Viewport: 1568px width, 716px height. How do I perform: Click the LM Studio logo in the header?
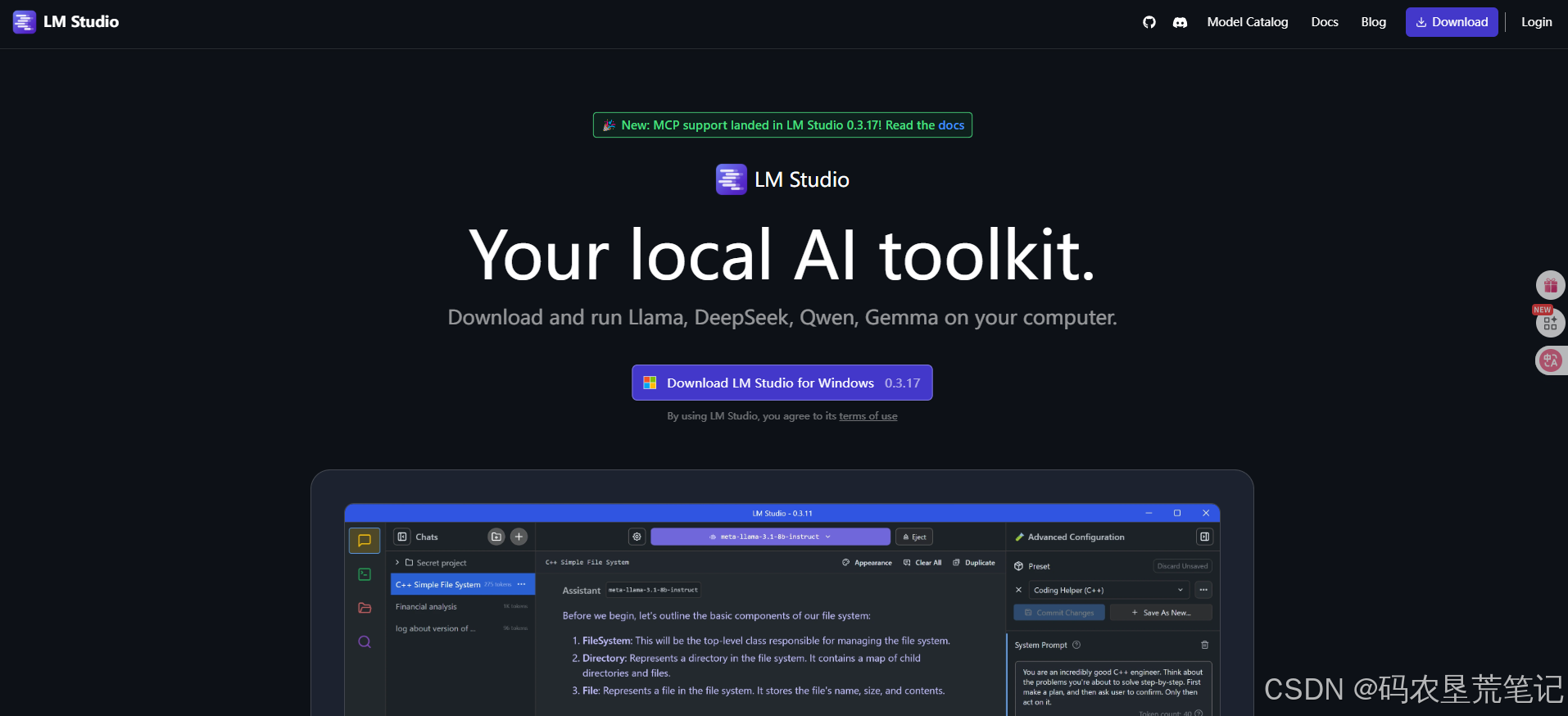(x=66, y=22)
